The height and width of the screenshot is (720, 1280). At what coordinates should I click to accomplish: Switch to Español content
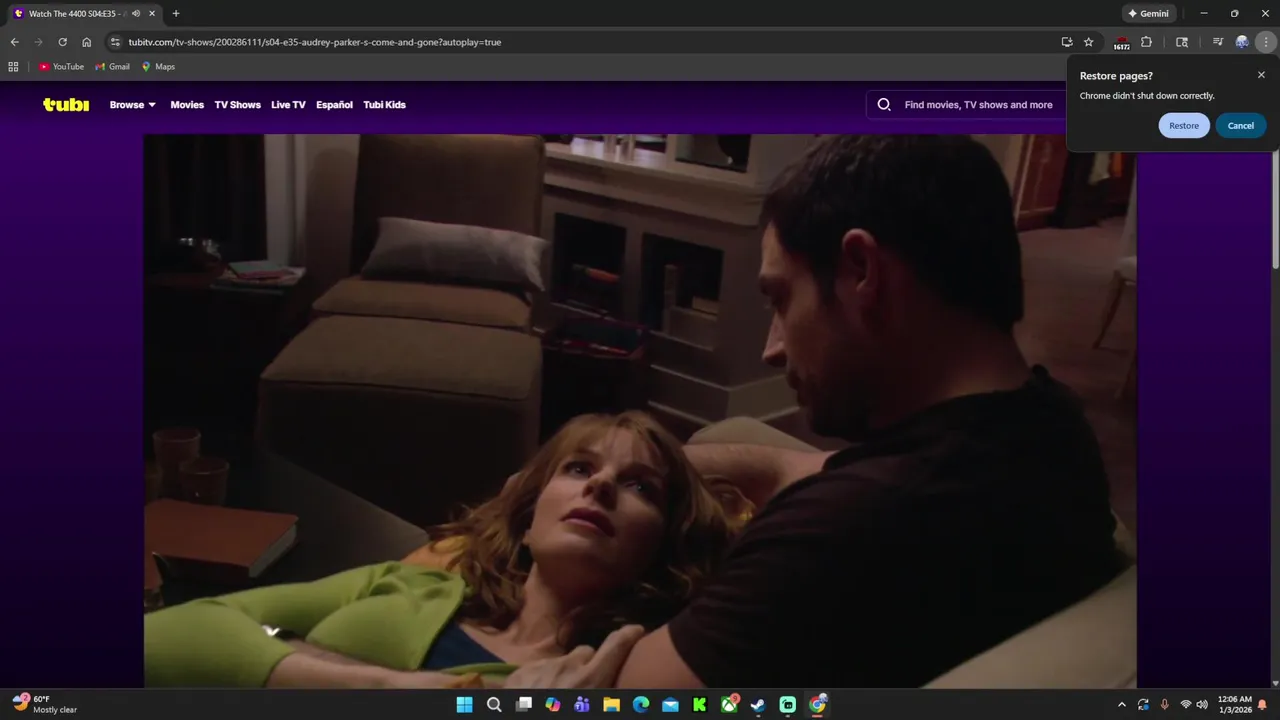point(334,105)
